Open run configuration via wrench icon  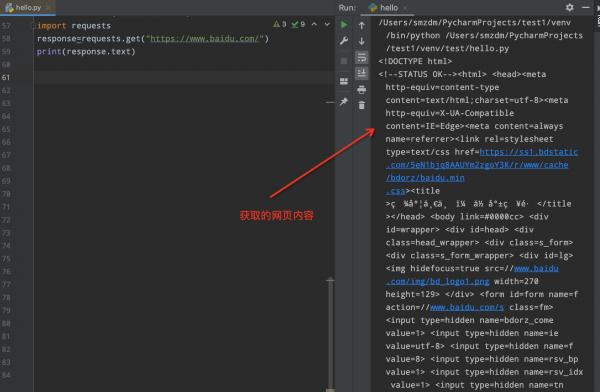pos(344,41)
